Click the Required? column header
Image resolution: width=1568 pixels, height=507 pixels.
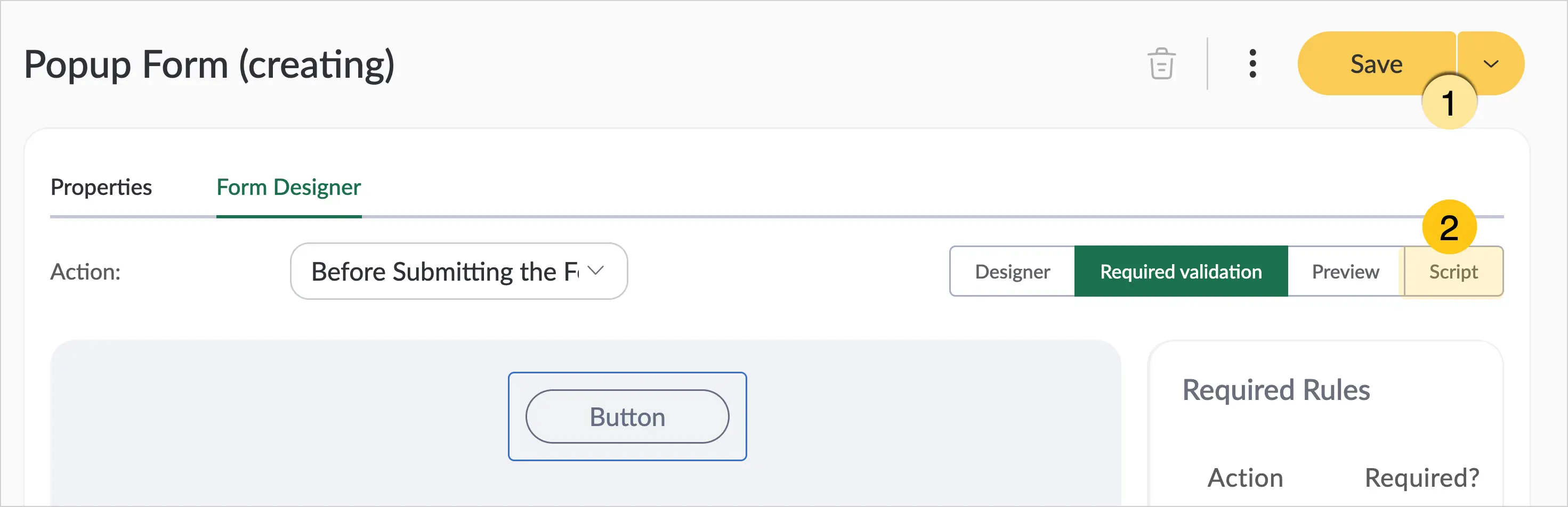click(1421, 478)
